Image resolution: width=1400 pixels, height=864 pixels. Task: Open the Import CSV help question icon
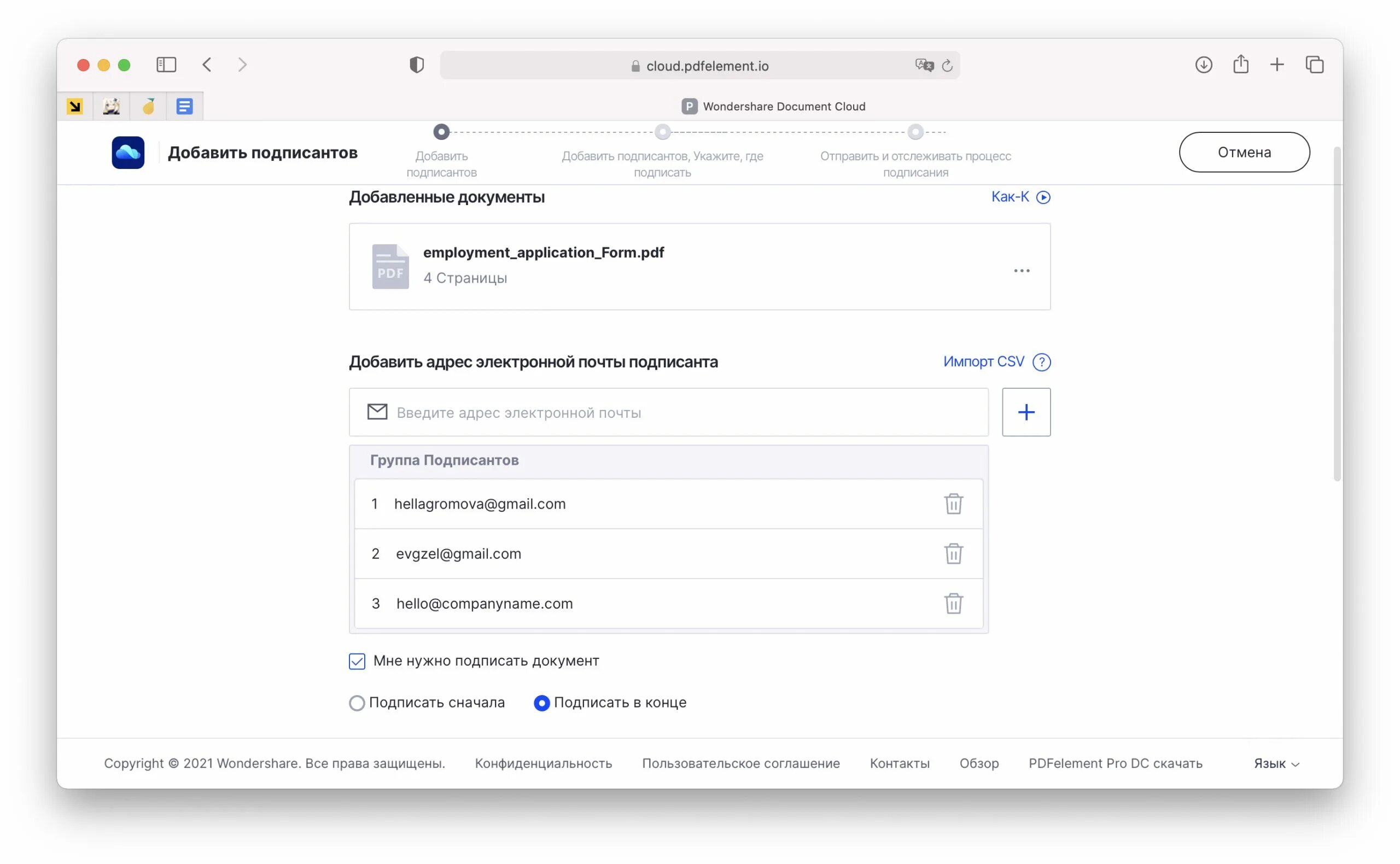(1041, 361)
